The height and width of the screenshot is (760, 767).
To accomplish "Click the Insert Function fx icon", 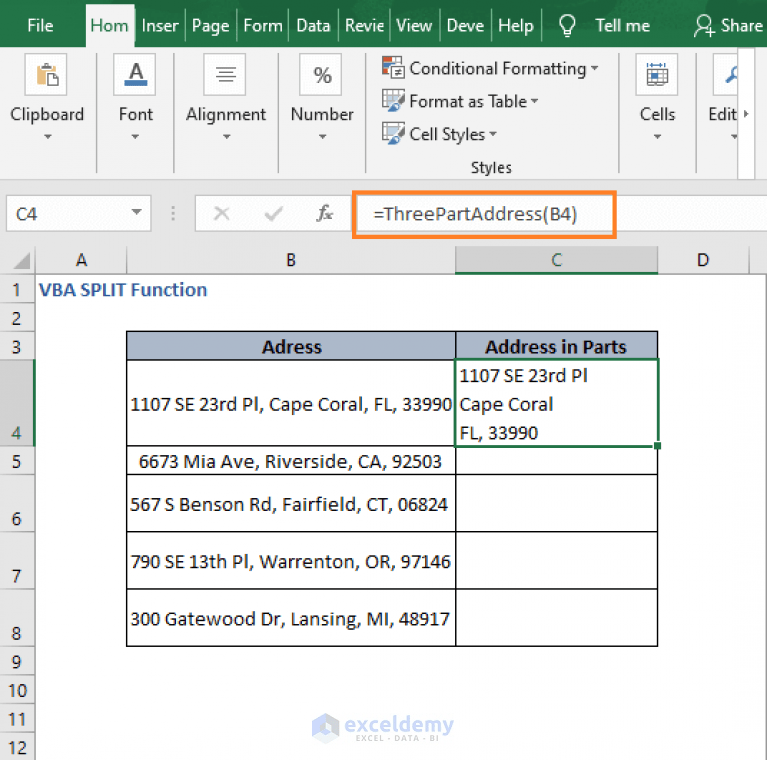I will tap(324, 213).
